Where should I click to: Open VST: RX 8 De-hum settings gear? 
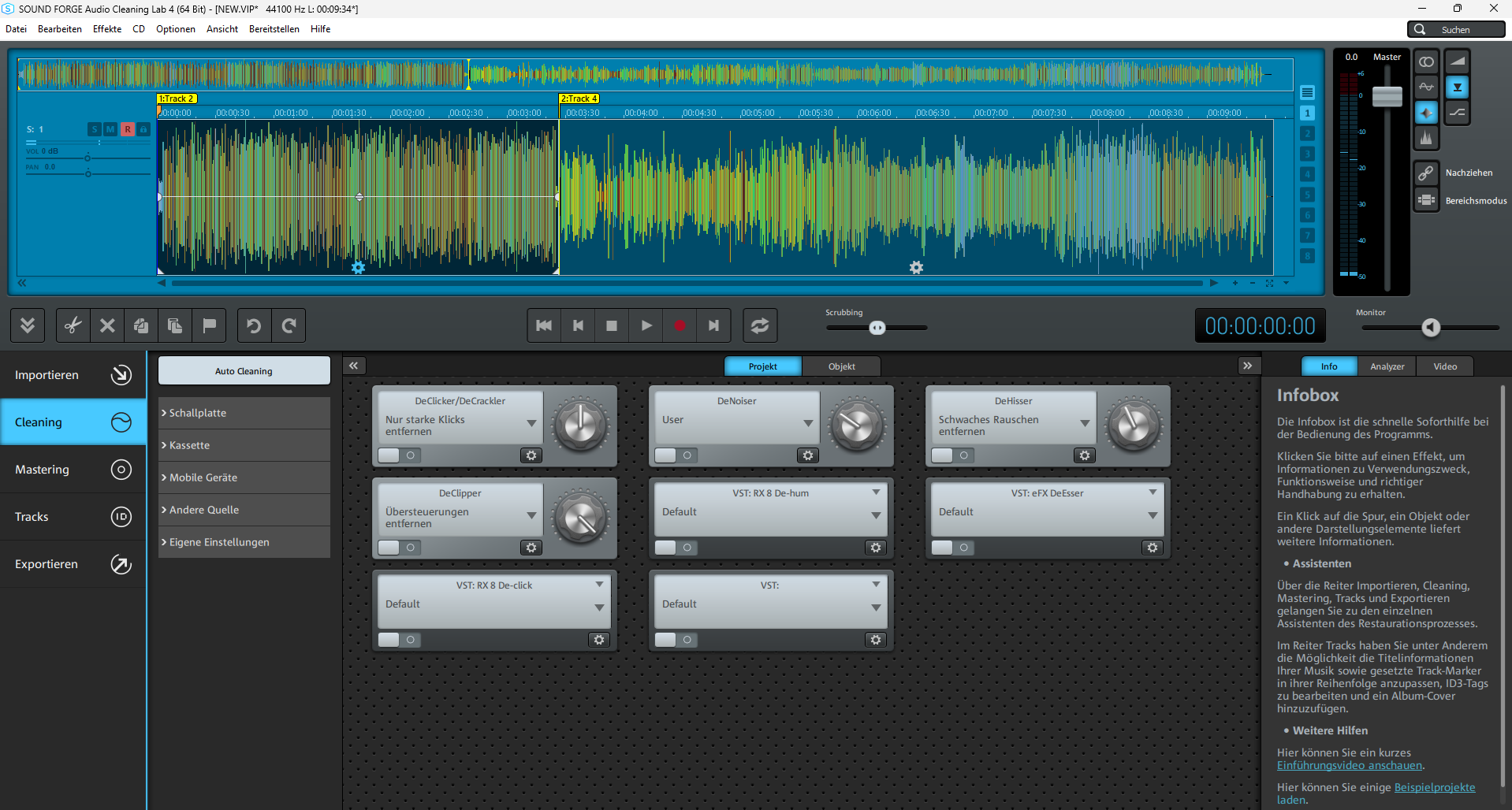tap(876, 548)
